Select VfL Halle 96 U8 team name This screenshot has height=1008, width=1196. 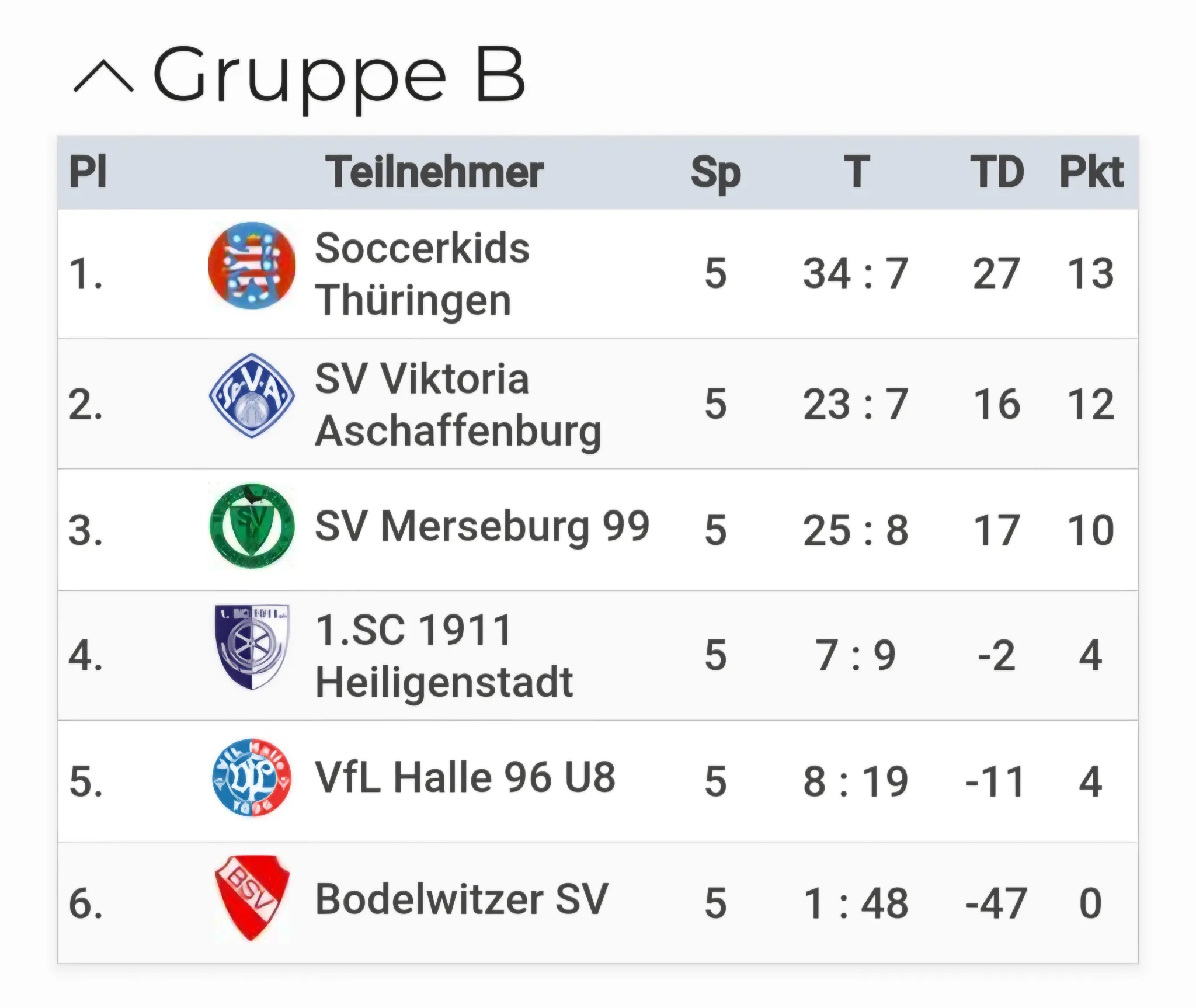coord(465,778)
